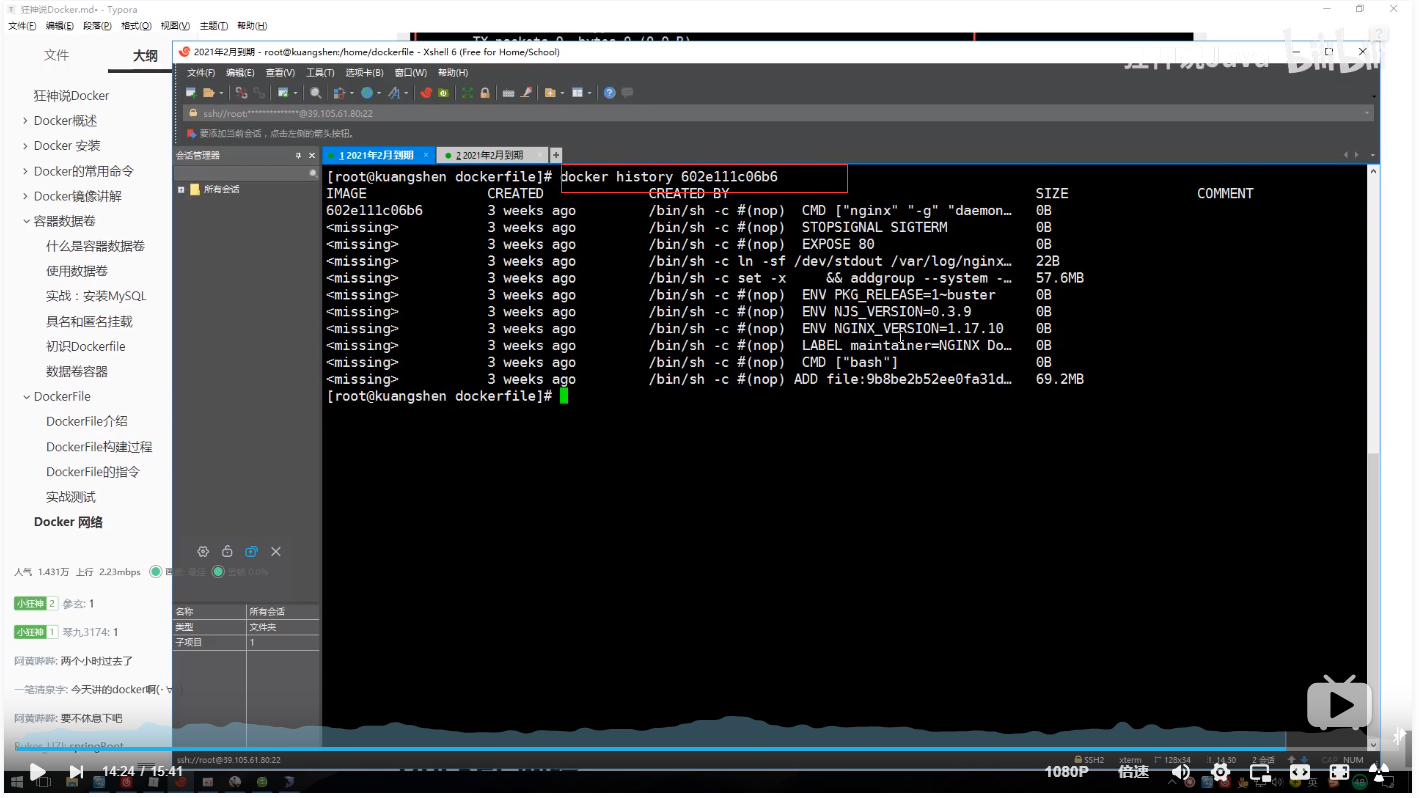Screen dimensions: 1422x798
Task: Click the gear settings icon in floating overlay
Action: (203, 552)
